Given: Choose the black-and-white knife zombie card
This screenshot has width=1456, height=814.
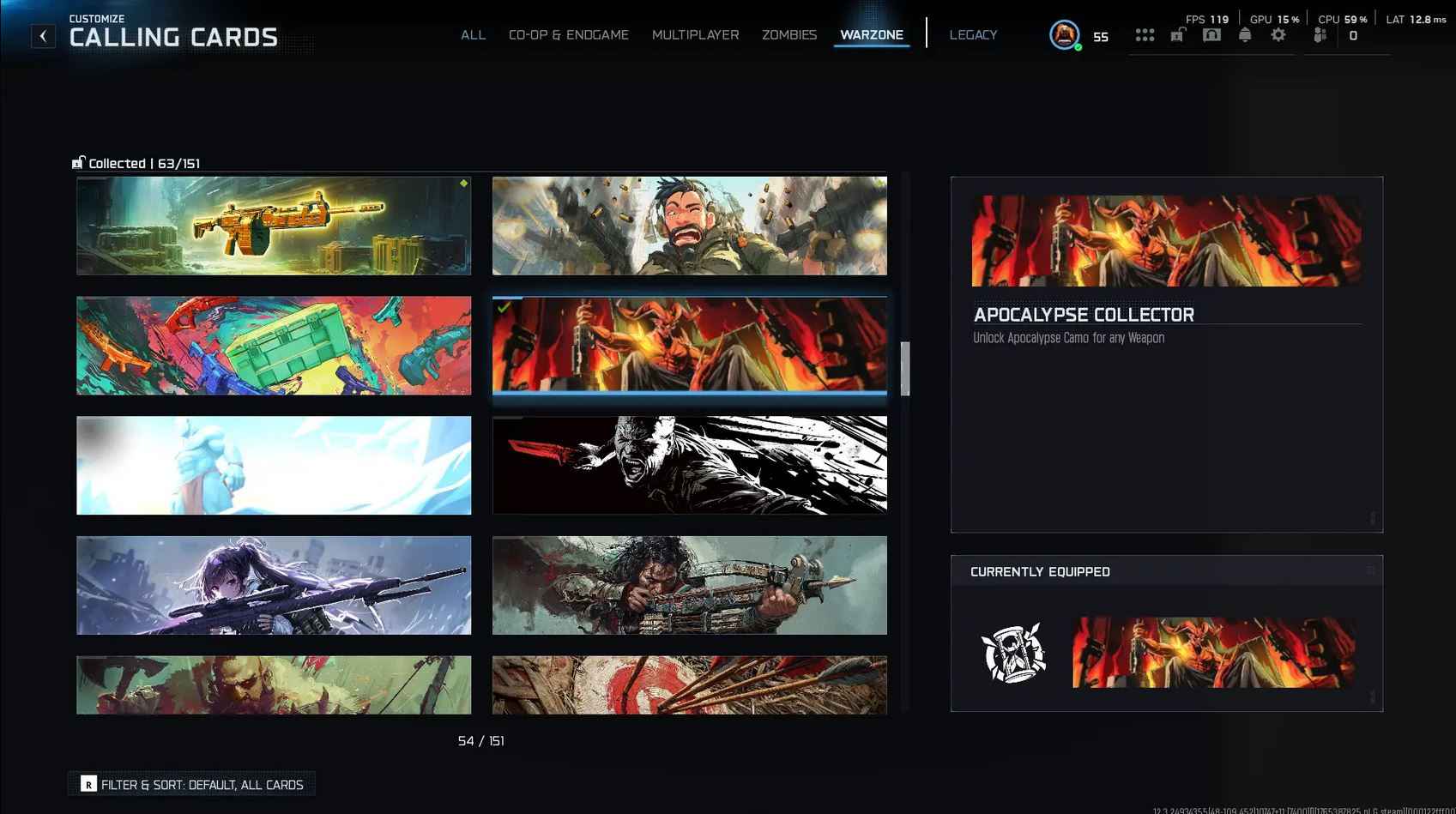Looking at the screenshot, I should point(689,465).
